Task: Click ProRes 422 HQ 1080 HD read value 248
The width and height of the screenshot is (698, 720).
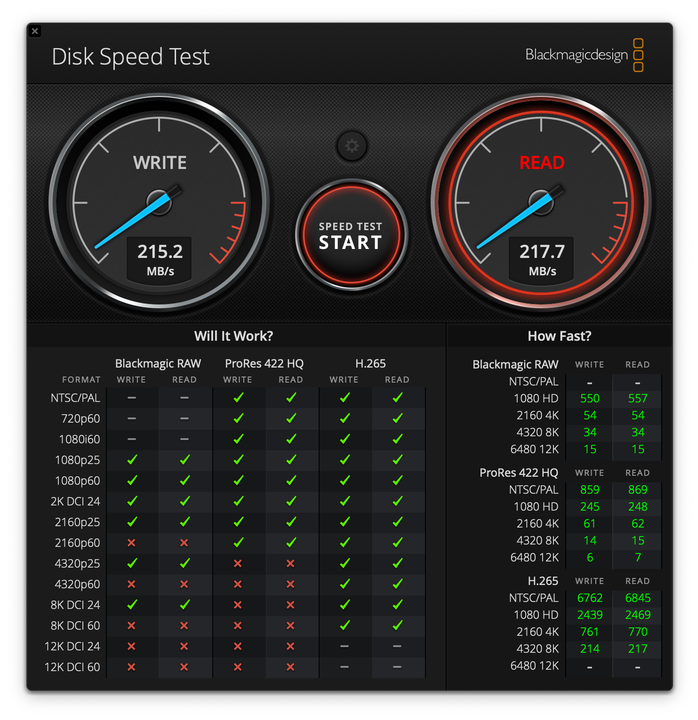Action: pyautogui.click(x=637, y=507)
